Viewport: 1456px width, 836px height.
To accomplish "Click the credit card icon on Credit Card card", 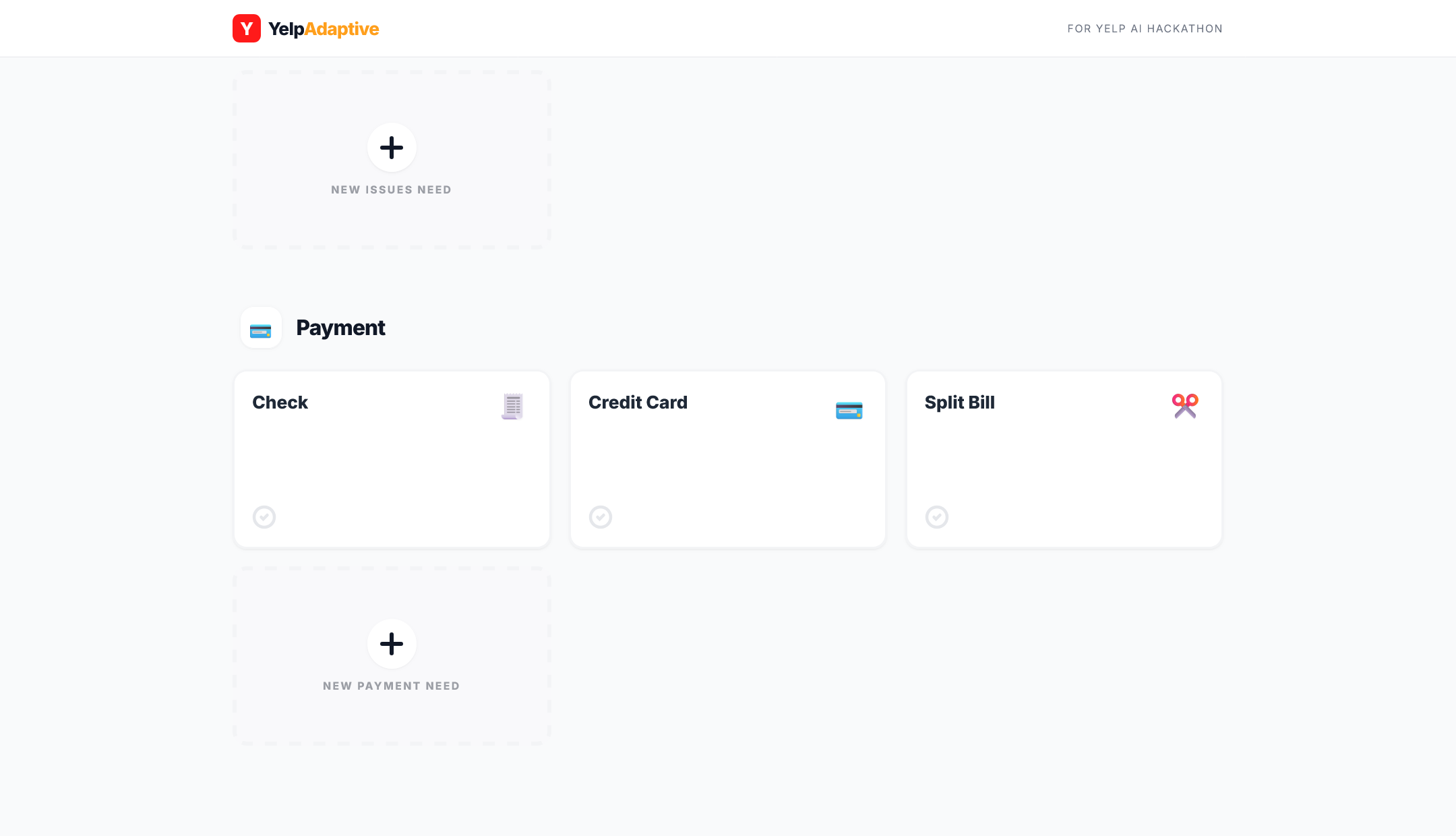I will click(x=849, y=410).
